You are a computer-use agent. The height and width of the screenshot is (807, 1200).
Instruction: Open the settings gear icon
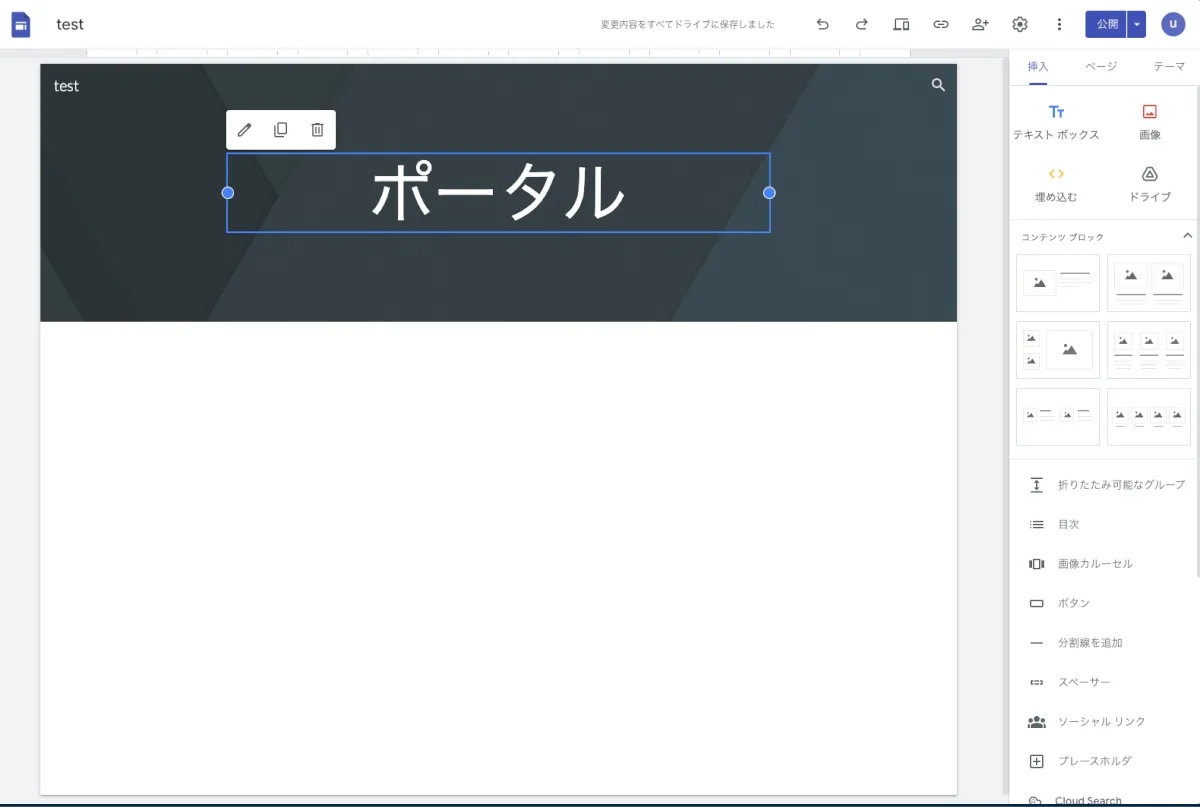pyautogui.click(x=1020, y=24)
